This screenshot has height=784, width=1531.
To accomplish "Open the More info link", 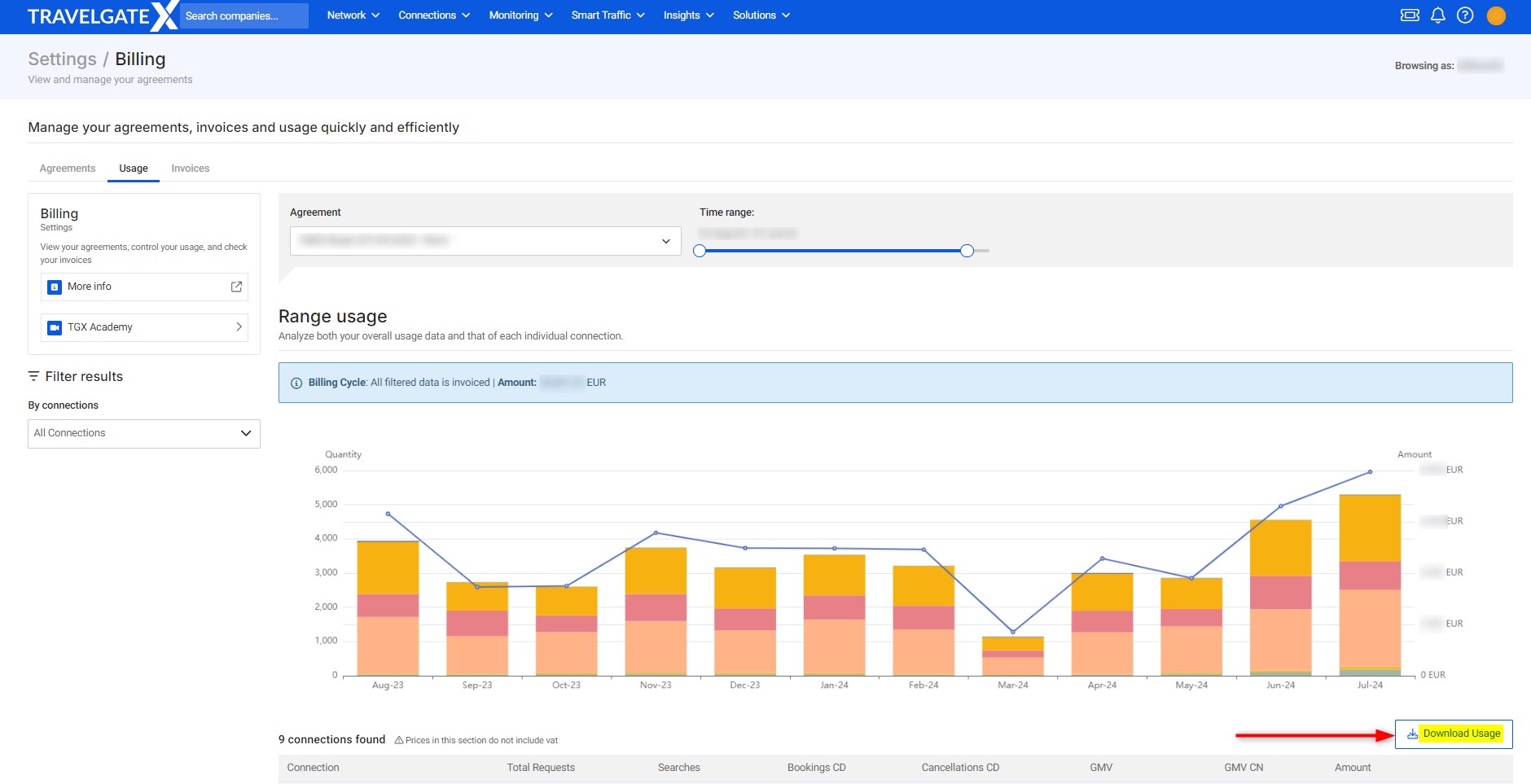I will [144, 287].
